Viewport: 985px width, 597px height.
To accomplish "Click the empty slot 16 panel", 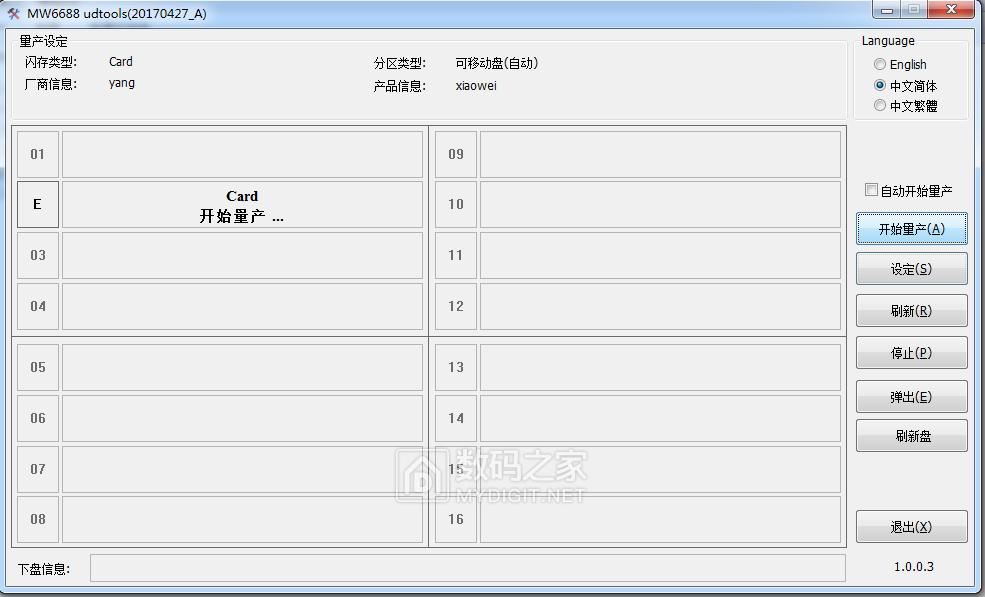I will (660, 519).
